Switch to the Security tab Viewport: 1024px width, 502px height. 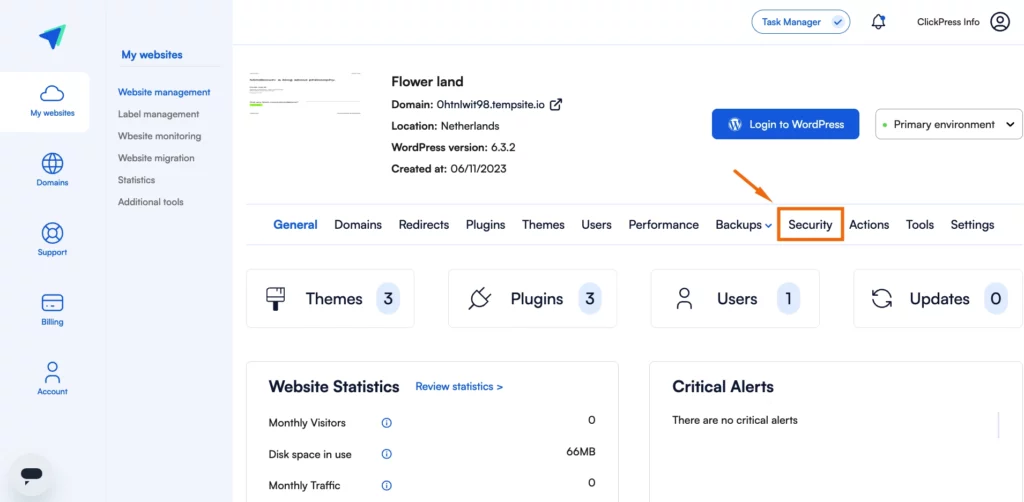point(810,225)
